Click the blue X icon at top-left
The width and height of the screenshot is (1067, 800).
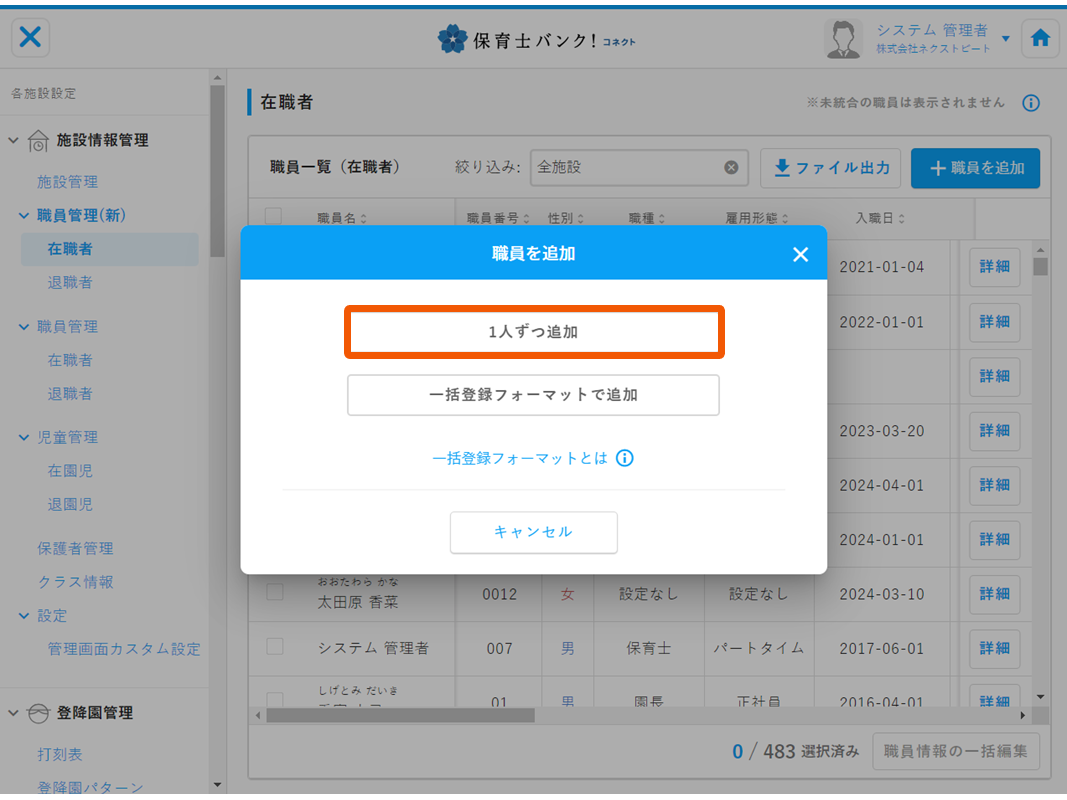click(x=31, y=38)
